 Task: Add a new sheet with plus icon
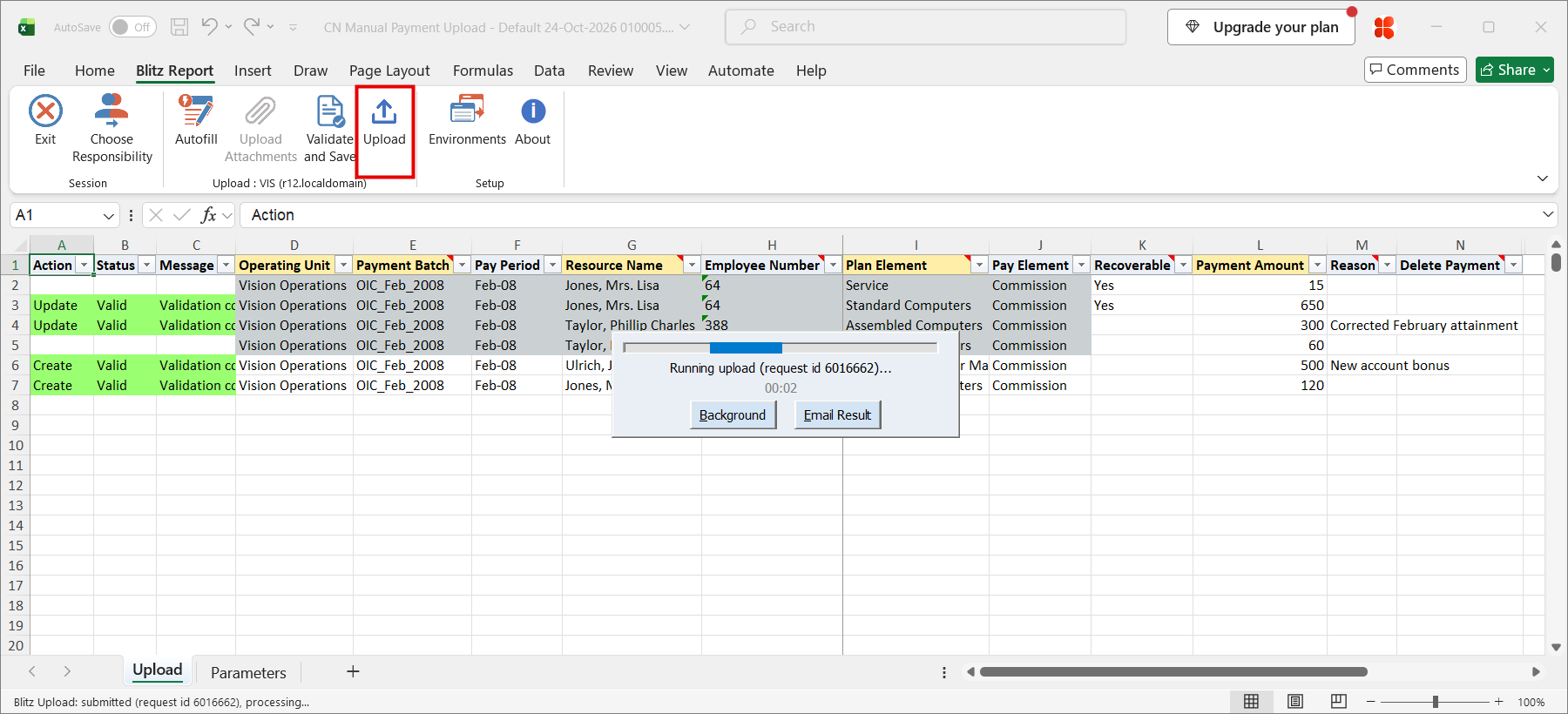point(353,671)
